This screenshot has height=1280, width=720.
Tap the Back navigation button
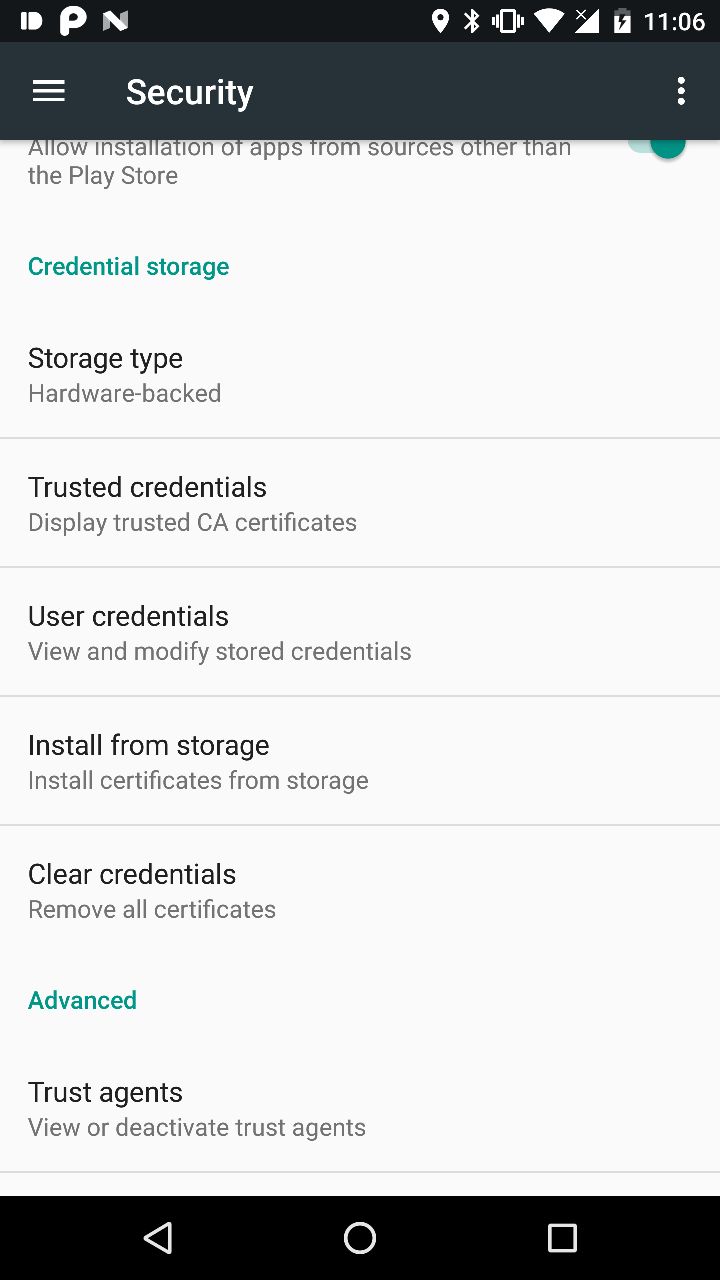pos(158,1238)
